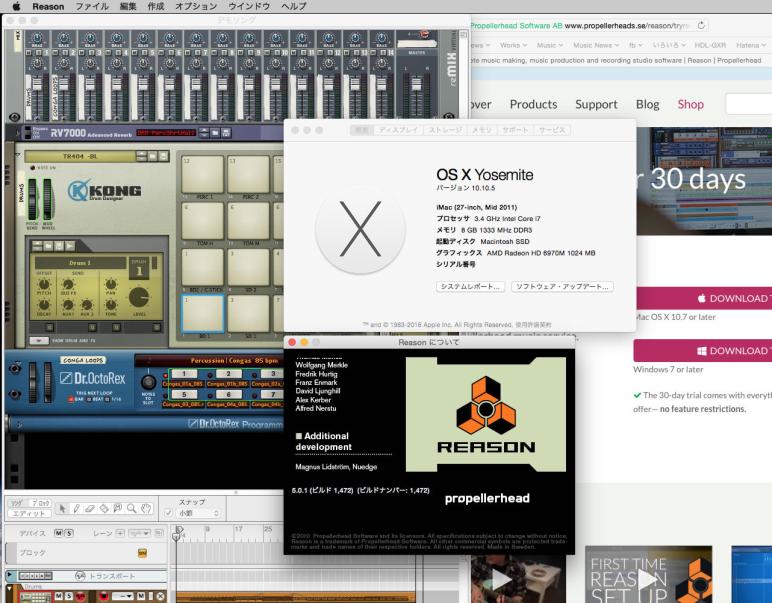This screenshot has height=603, width=772.
Task: Open Support link on Propellerhead site
Action: pyautogui.click(x=596, y=104)
